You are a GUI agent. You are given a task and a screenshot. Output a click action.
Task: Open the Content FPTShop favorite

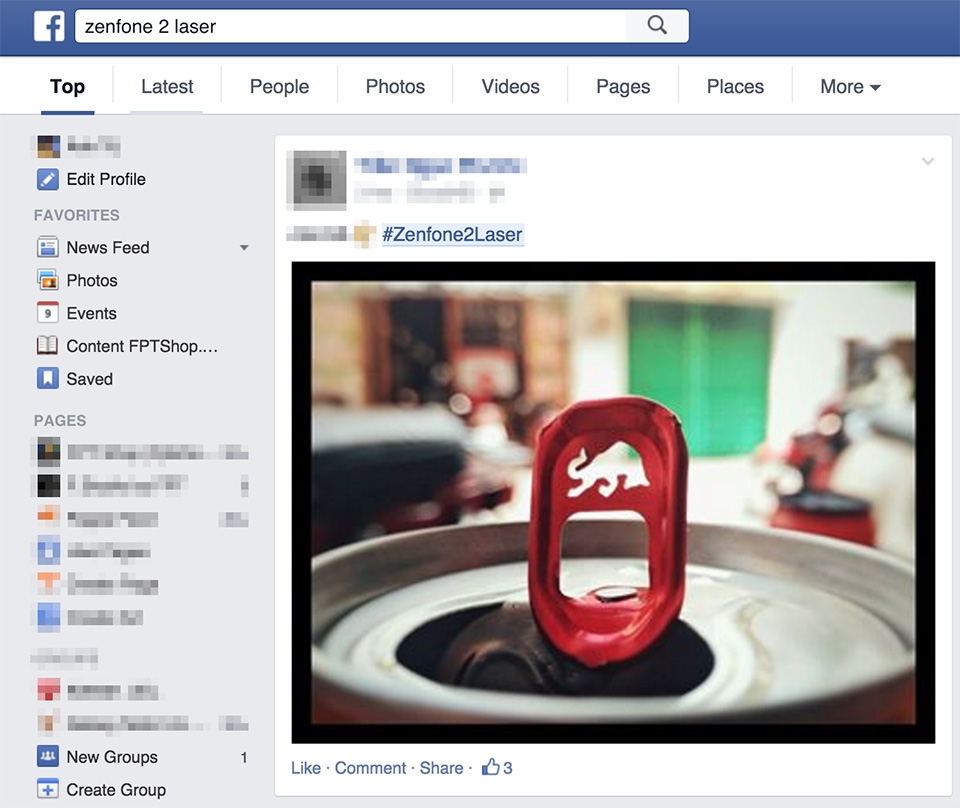139,346
